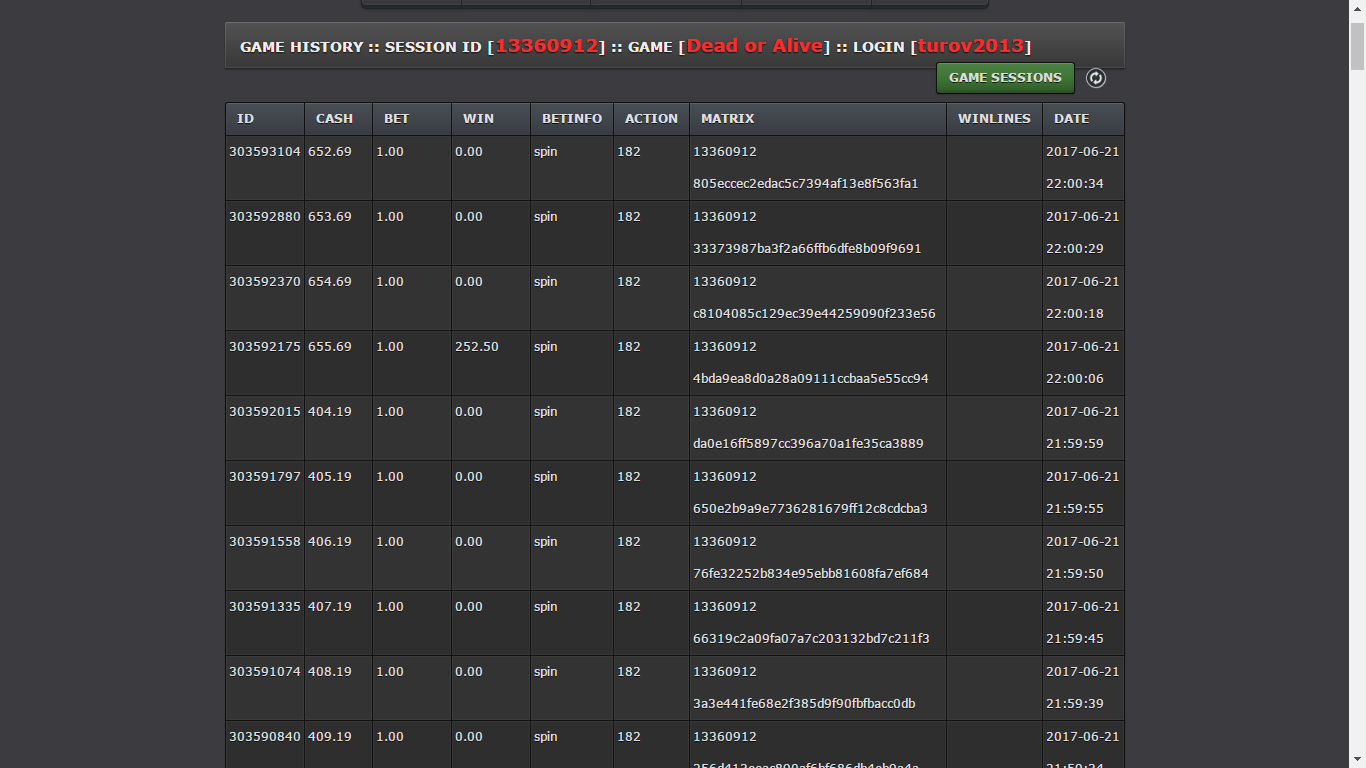1366x768 pixels.
Task: Click the Dead or Alive game name
Action: pyautogui.click(x=755, y=46)
